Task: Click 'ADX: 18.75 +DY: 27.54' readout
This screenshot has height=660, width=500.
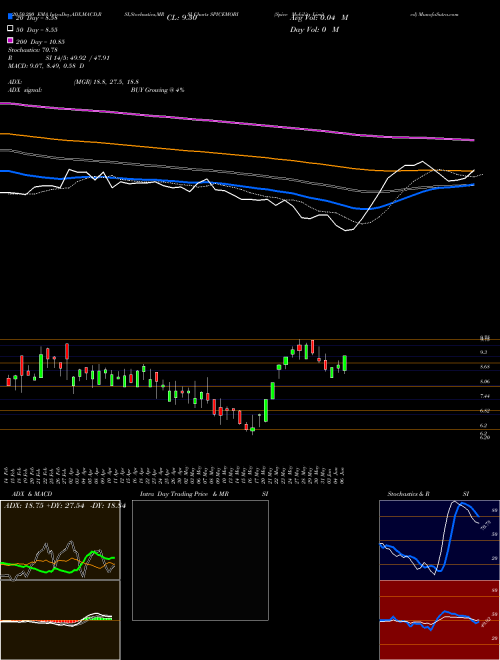Action: point(44,506)
